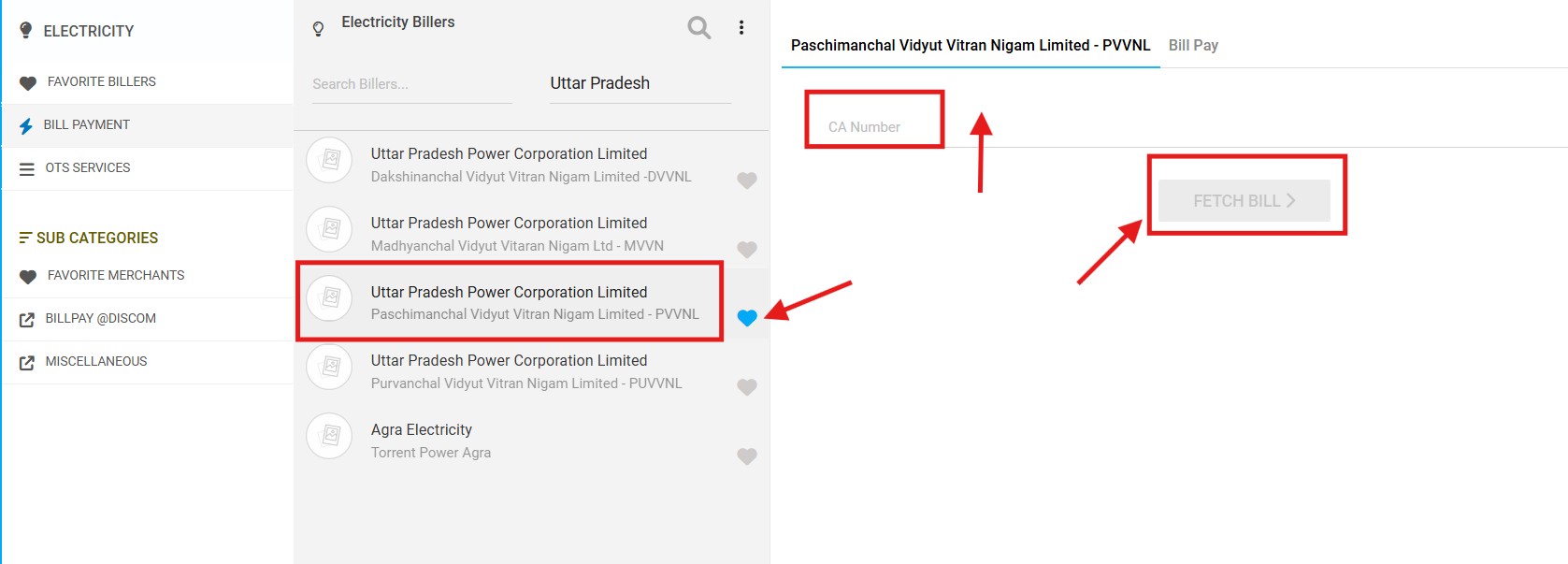Viewport: 1568px width, 564px height.
Task: Switch to the Bill Pay tab
Action: pyautogui.click(x=1193, y=45)
